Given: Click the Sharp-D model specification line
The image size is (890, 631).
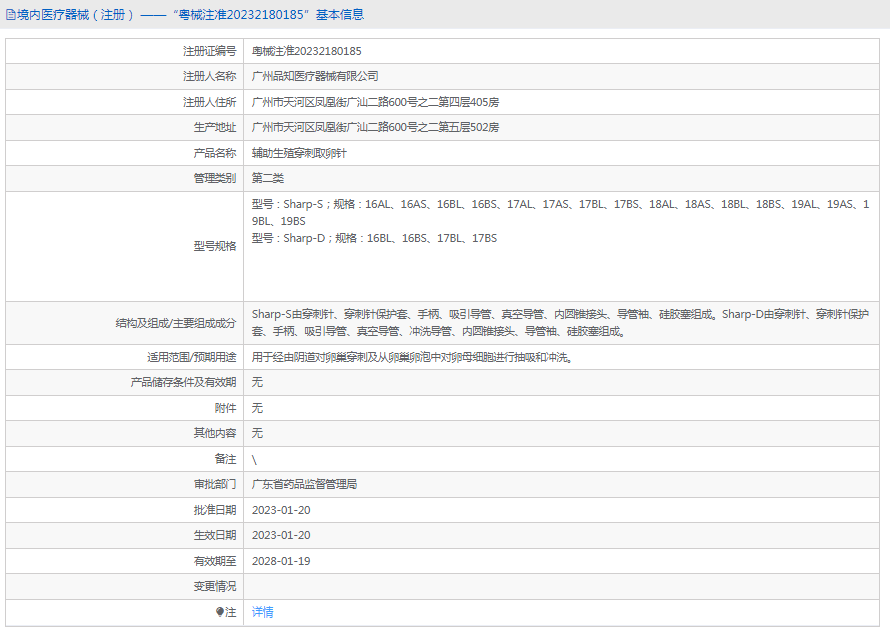Looking at the screenshot, I should [374, 238].
